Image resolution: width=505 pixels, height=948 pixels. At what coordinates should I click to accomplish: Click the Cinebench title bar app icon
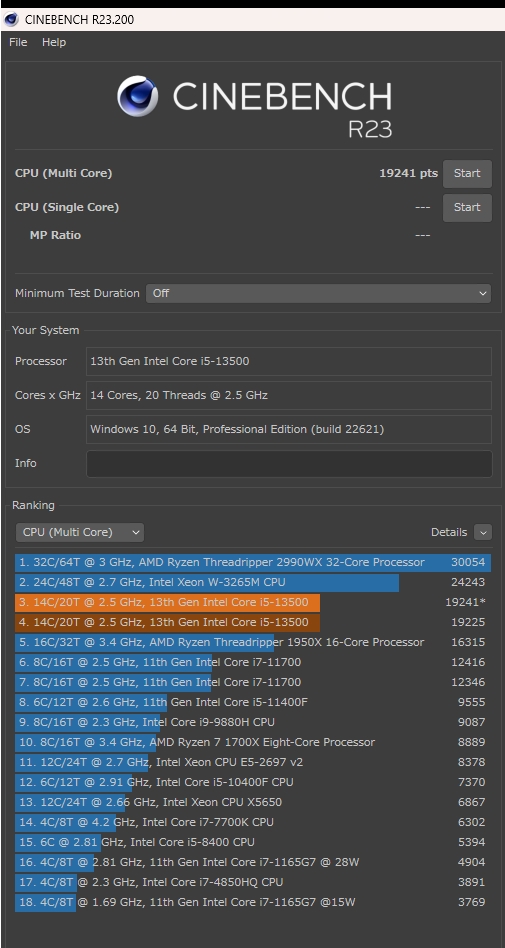[11, 19]
